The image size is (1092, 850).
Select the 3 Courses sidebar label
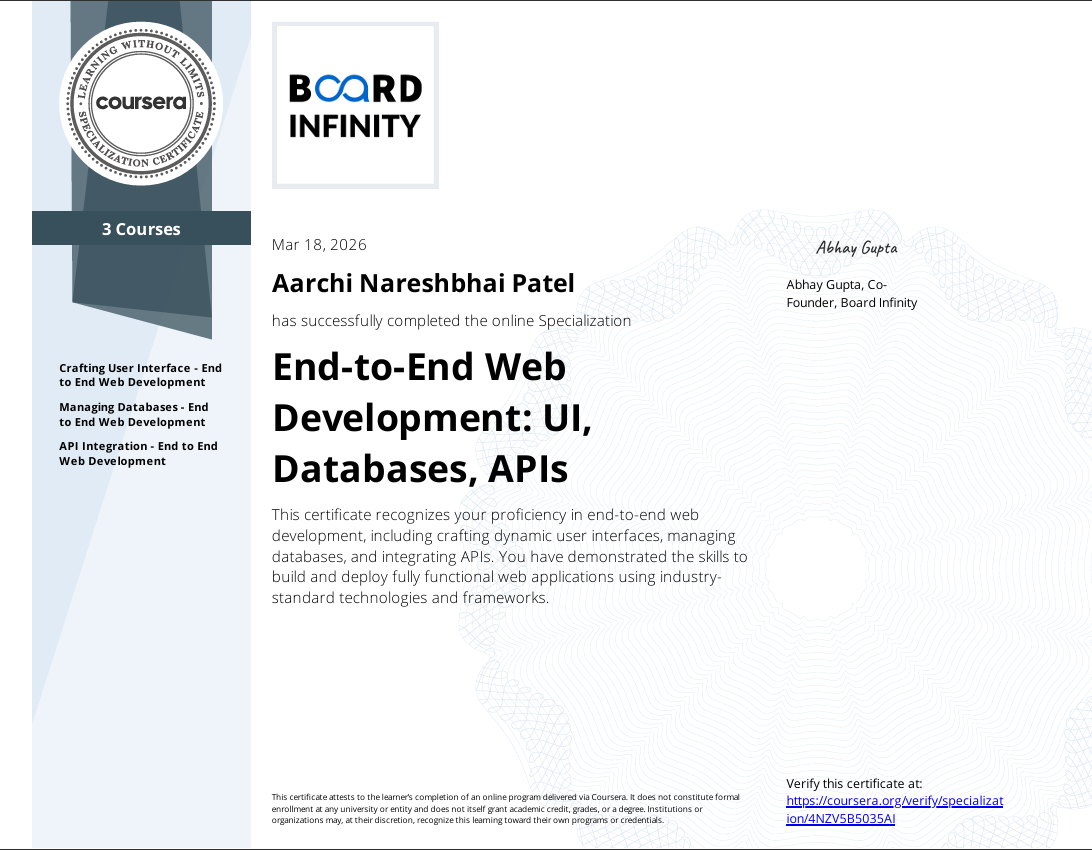[x=141, y=228]
